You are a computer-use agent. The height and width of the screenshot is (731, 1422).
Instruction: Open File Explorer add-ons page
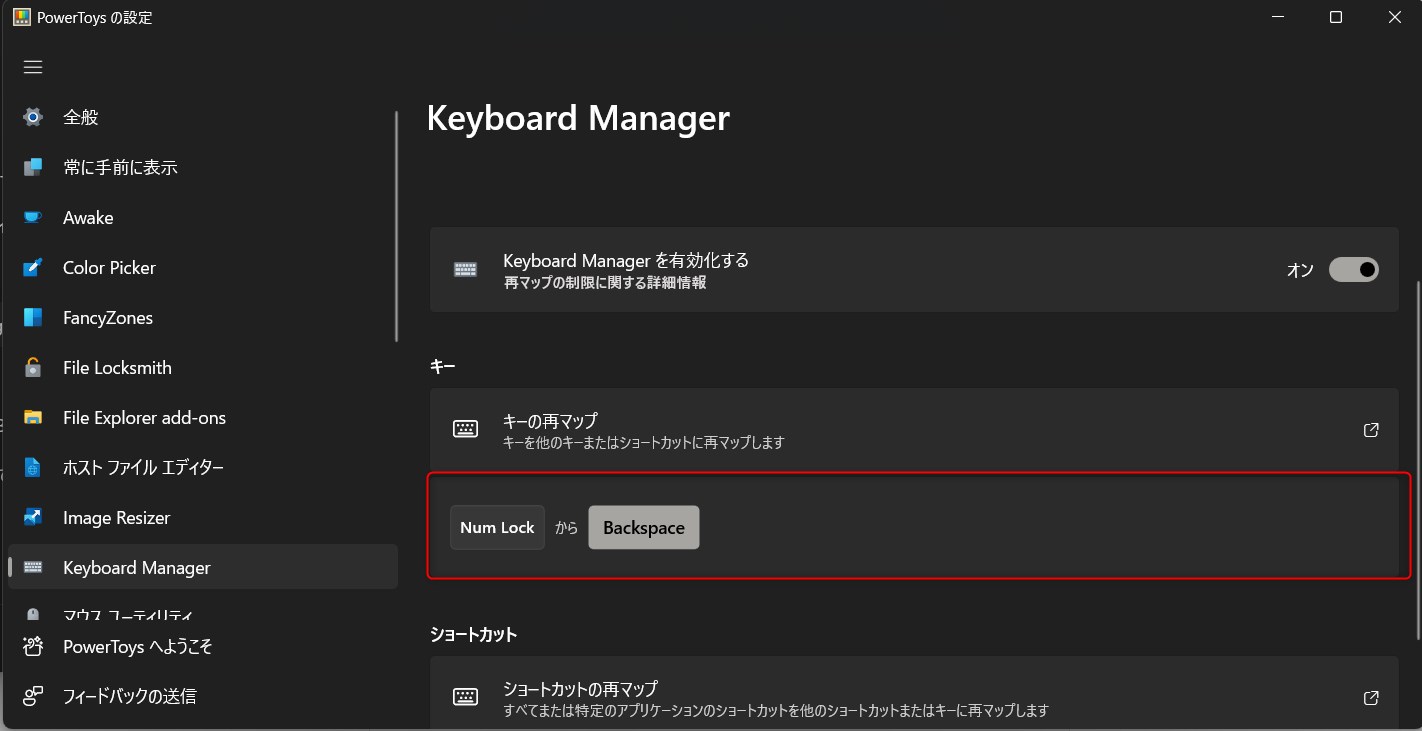(x=203, y=417)
